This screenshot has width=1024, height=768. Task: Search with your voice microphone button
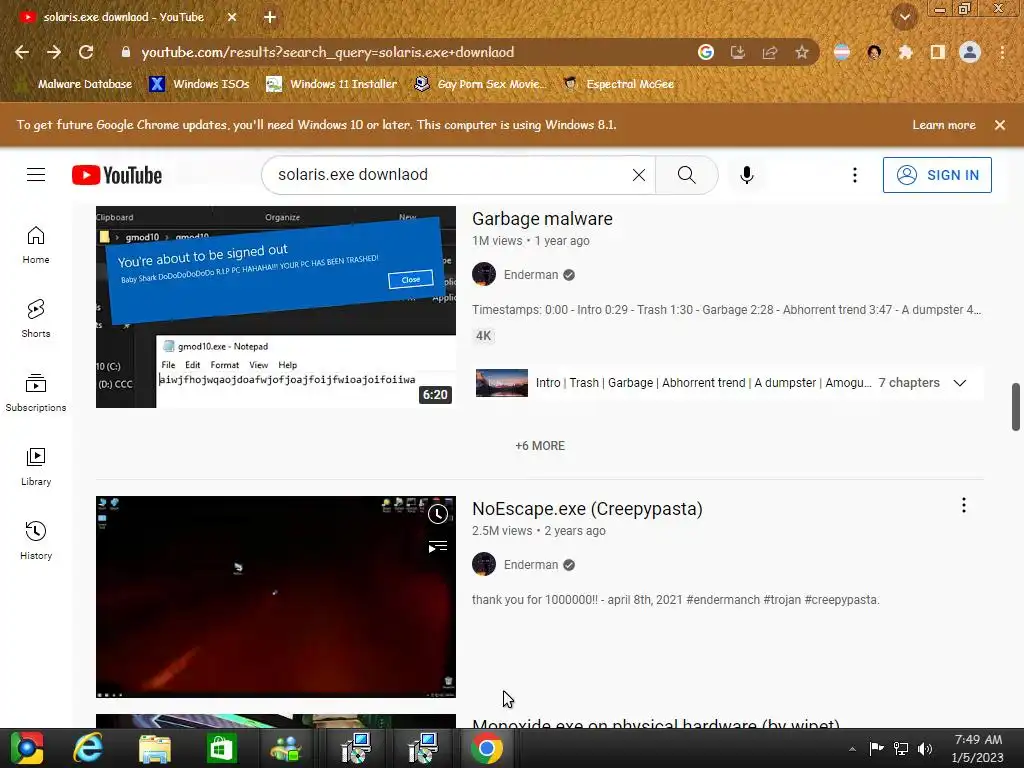(746, 175)
